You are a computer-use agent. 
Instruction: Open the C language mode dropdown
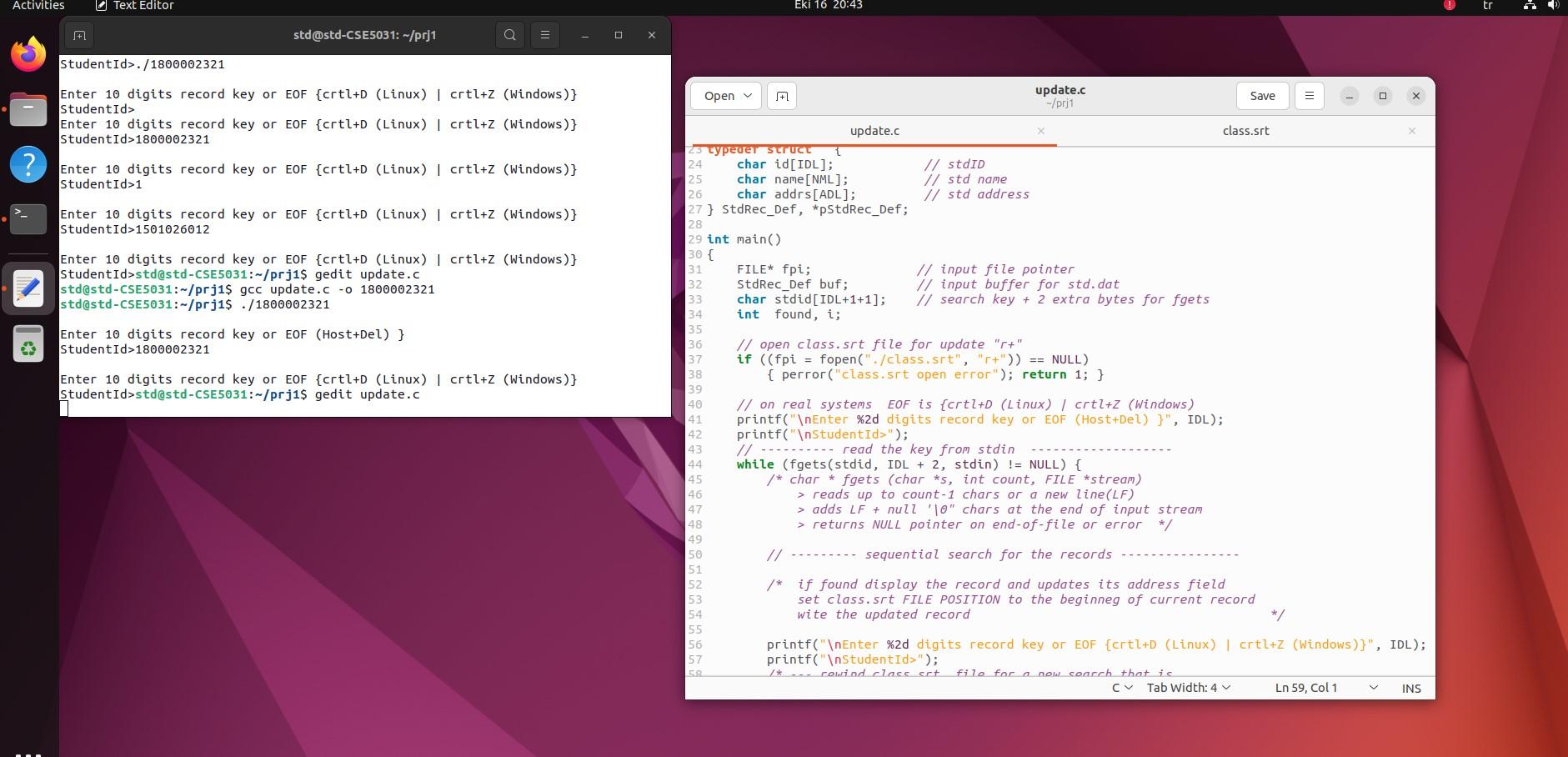pos(1121,688)
